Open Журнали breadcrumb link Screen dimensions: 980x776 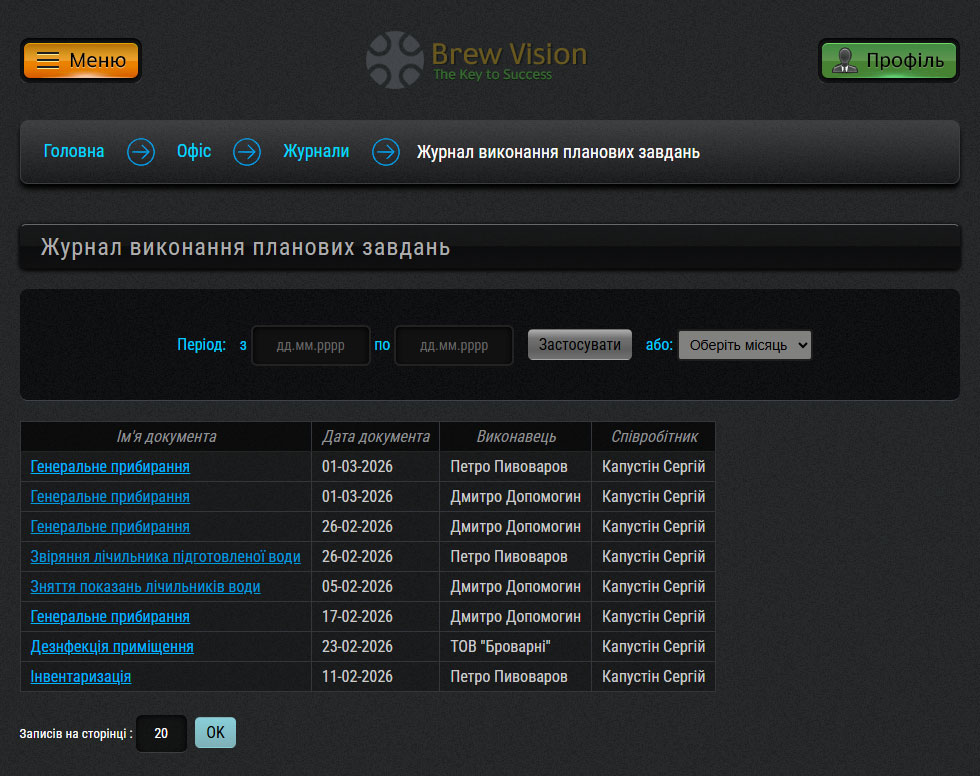point(316,152)
